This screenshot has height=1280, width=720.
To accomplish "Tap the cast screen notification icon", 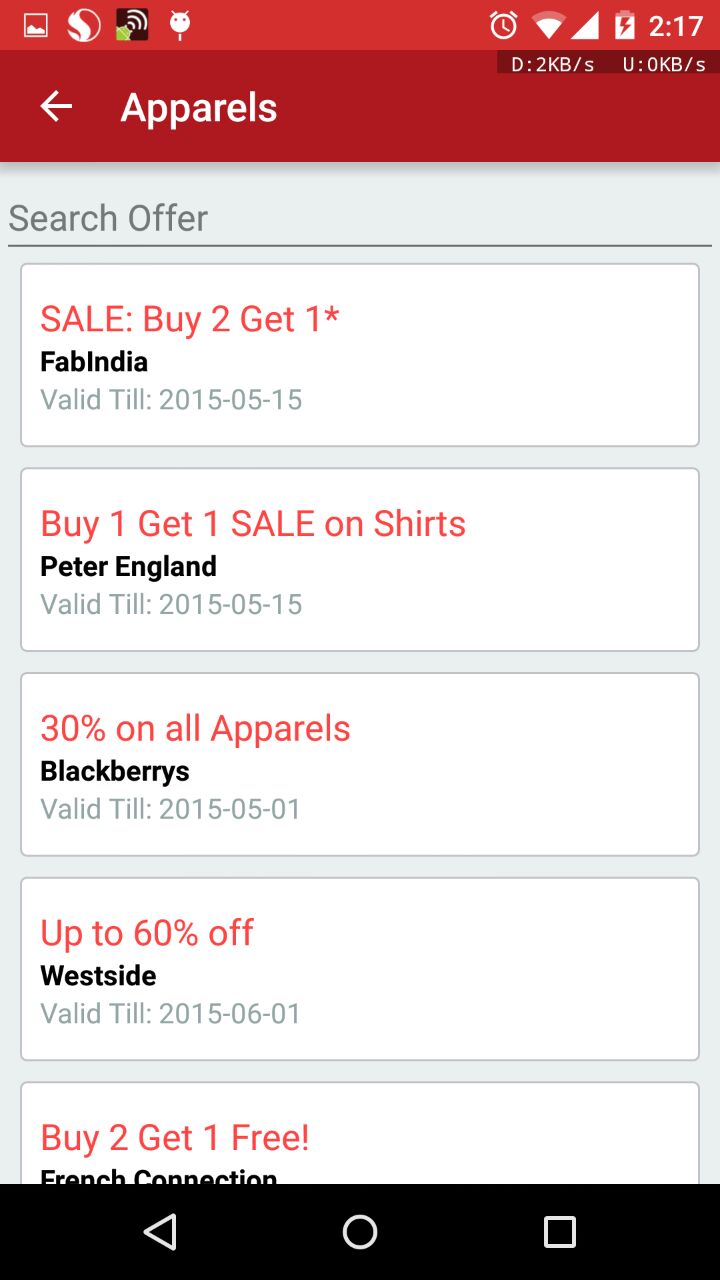I will pos(132,25).
